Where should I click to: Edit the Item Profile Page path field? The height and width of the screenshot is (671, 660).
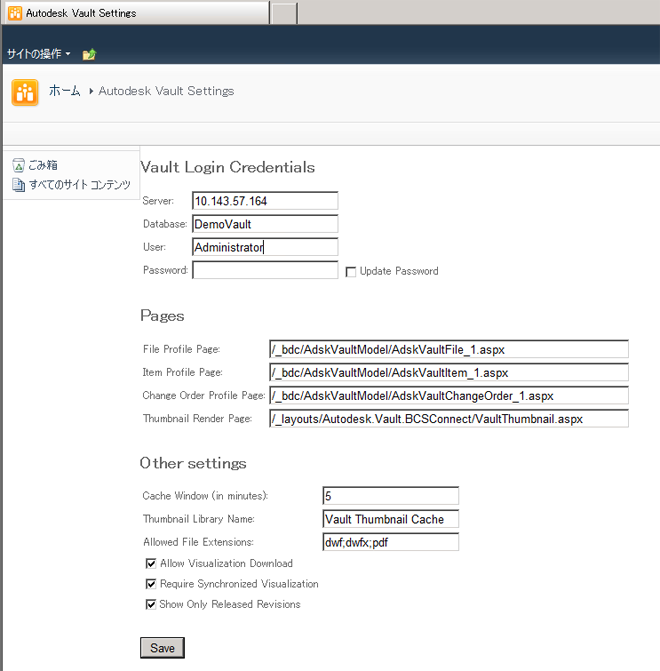[x=449, y=372]
